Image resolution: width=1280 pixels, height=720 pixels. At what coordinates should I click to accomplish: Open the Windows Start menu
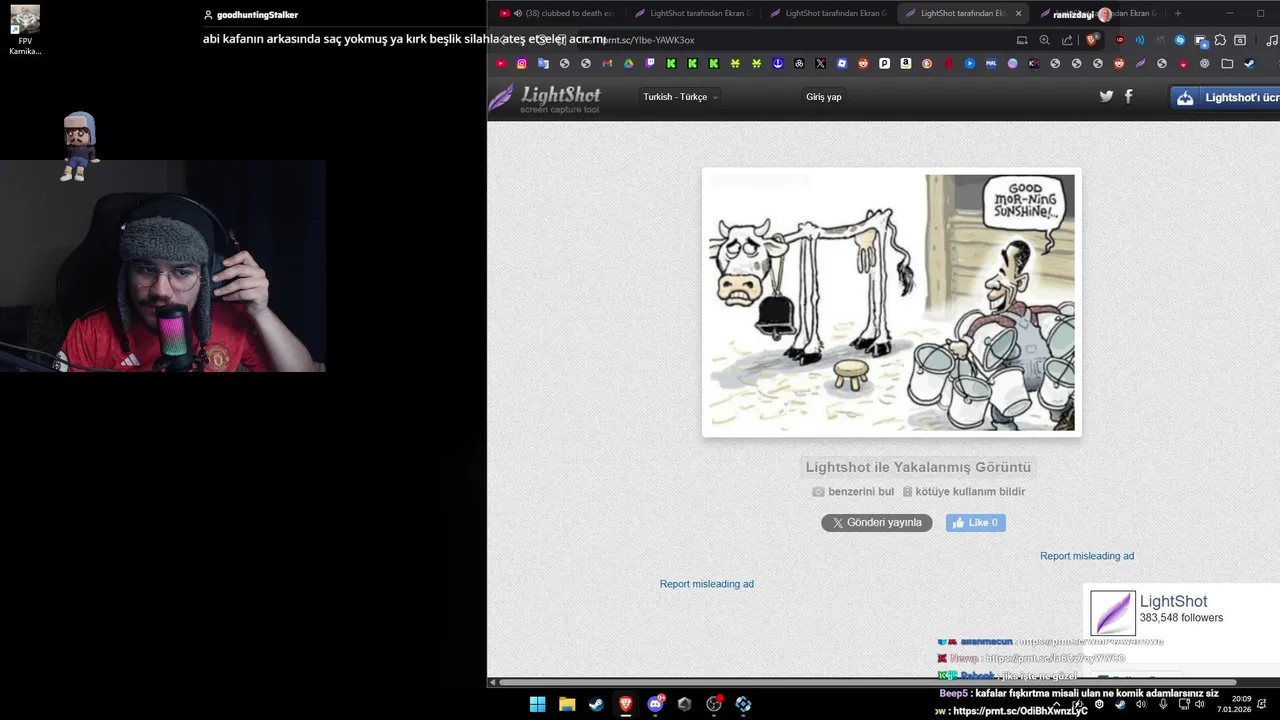(537, 704)
